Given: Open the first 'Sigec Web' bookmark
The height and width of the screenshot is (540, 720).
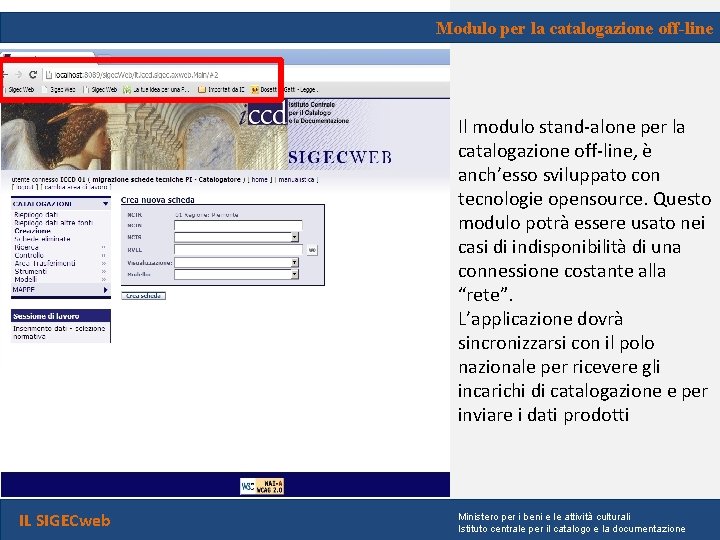Looking at the screenshot, I should [22, 90].
